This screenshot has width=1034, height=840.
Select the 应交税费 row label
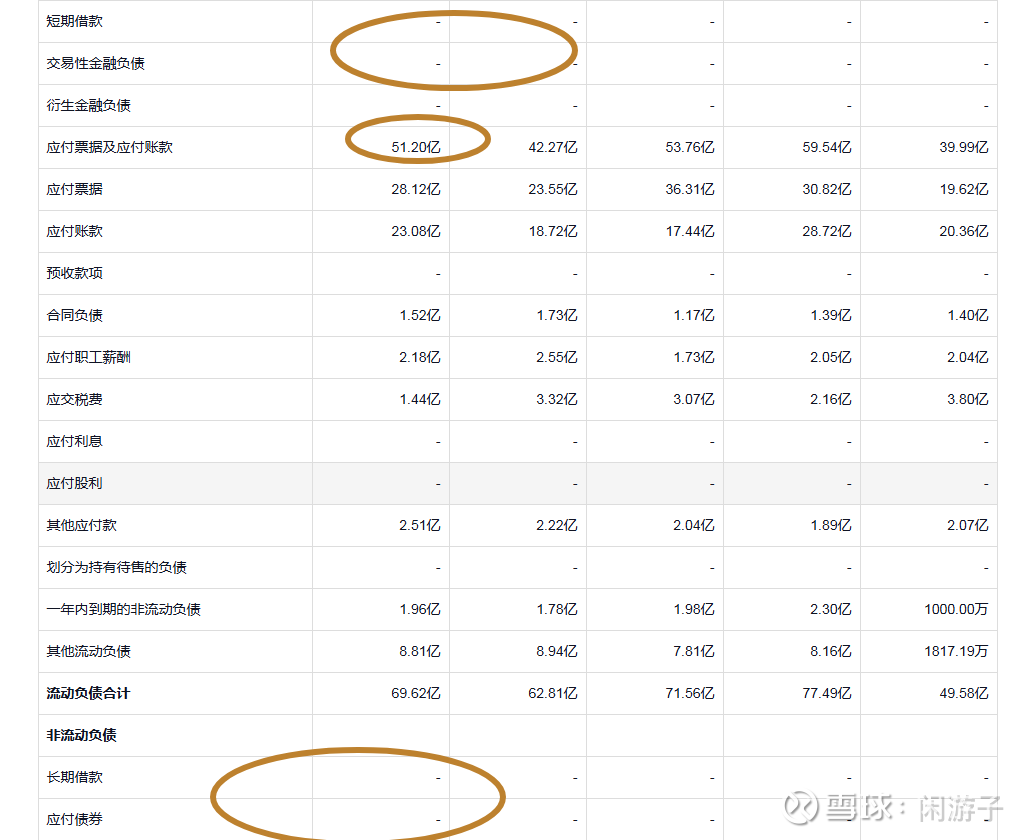click(75, 400)
